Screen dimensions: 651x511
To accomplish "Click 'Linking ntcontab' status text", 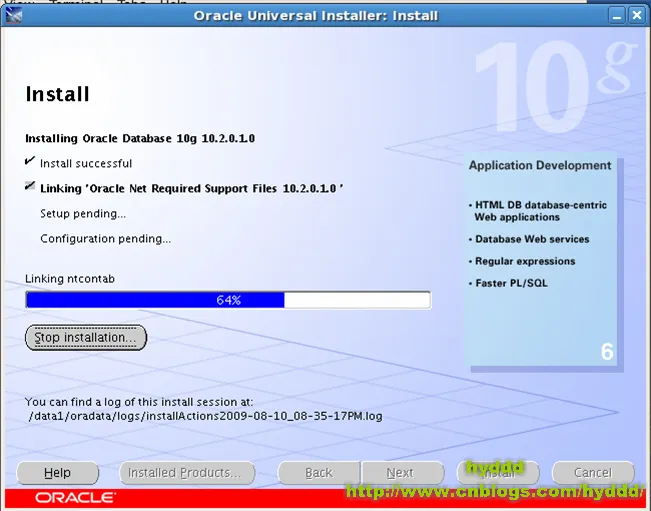I will tap(70, 279).
